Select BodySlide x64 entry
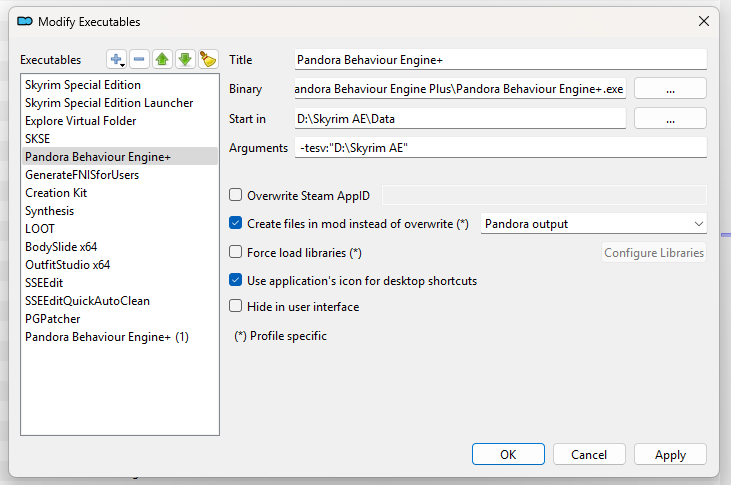The height and width of the screenshot is (485, 731). (120, 247)
